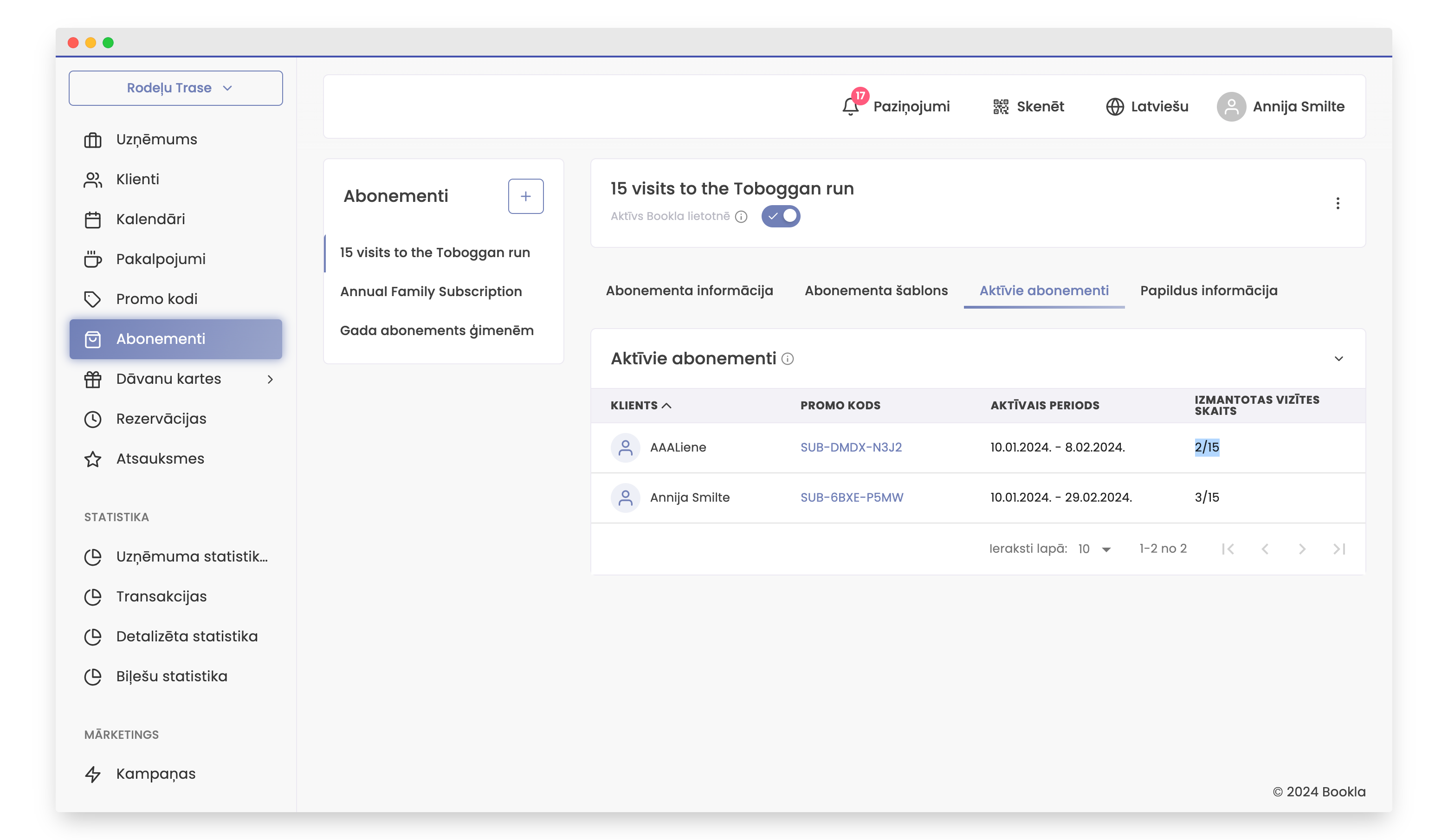Select Annual Family Subscription in list

pos(431,292)
